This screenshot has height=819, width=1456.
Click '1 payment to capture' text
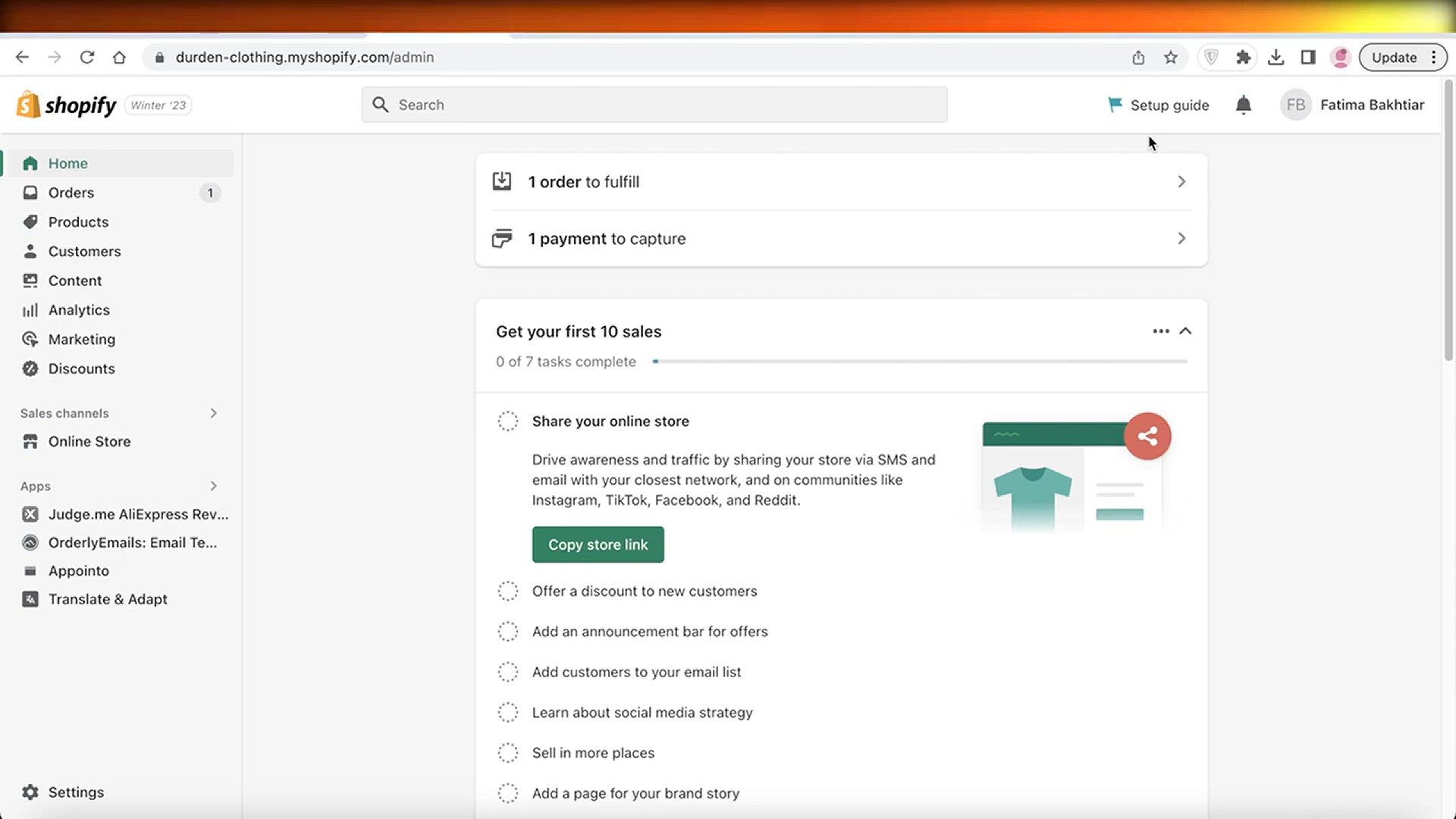pyautogui.click(x=607, y=238)
